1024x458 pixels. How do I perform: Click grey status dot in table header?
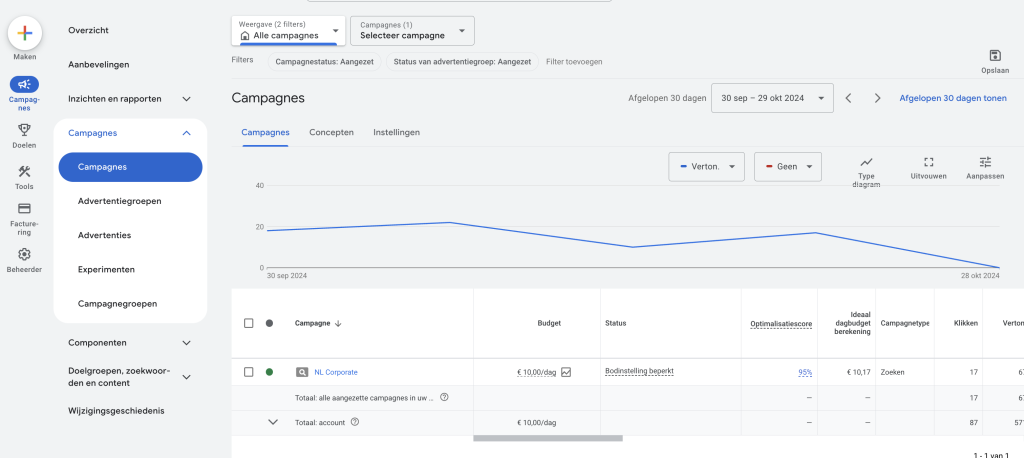(x=269, y=323)
